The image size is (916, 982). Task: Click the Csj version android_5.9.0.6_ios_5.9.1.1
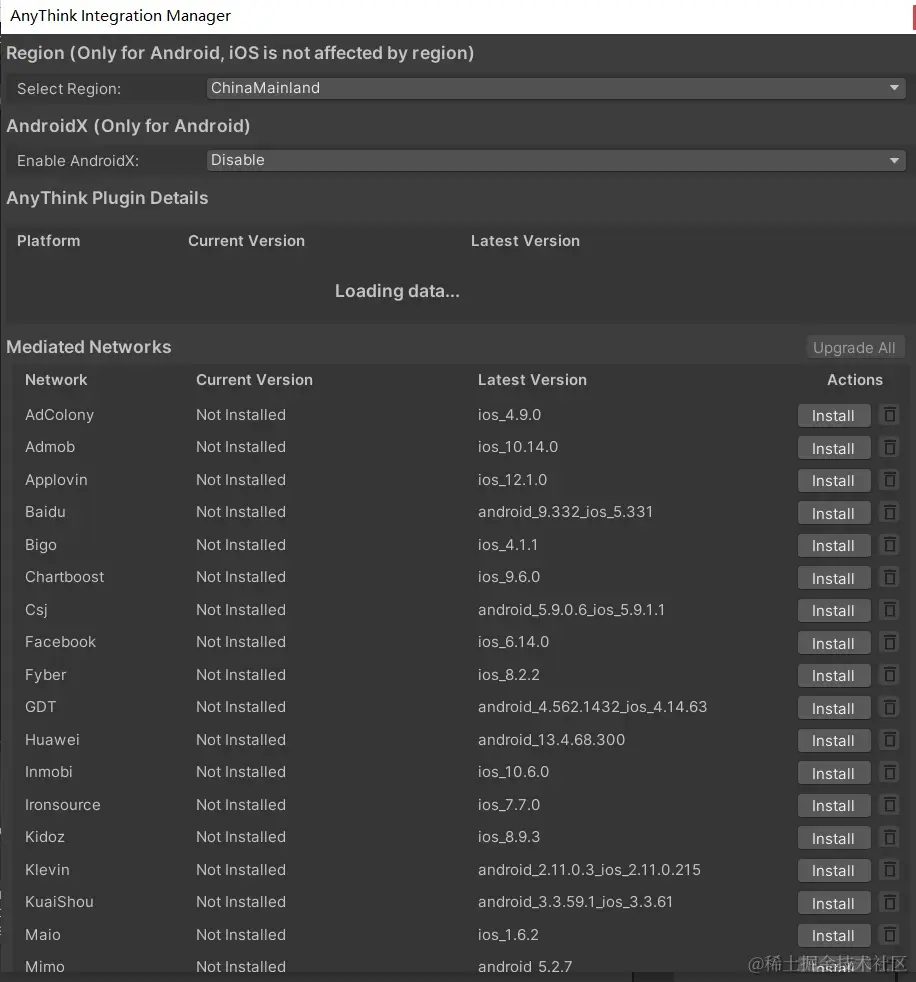click(571, 610)
